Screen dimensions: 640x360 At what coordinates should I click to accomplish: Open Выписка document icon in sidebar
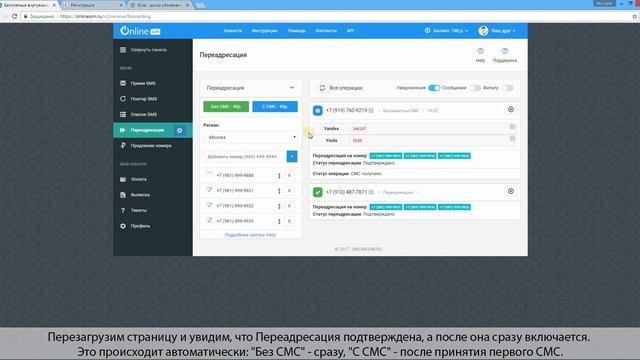click(123, 195)
